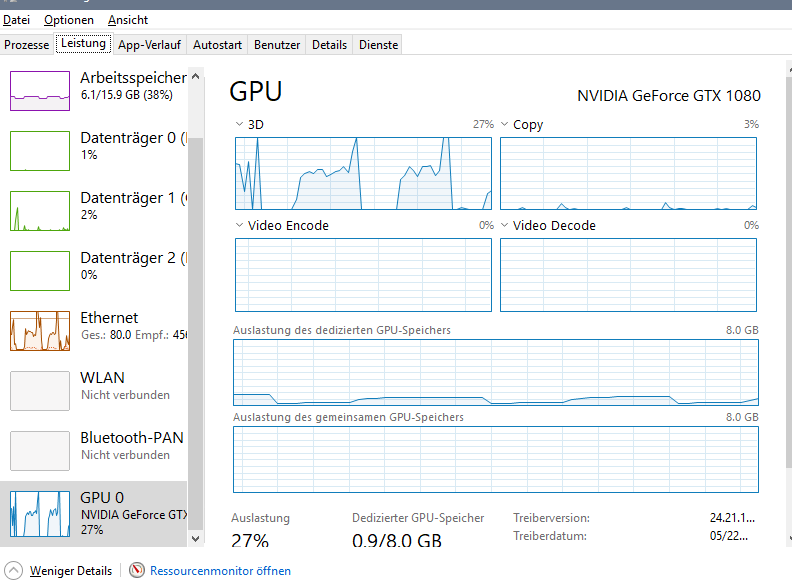Open the Copy engine dropdown chevron
Viewport: 792px width, 583px height.
[504, 124]
